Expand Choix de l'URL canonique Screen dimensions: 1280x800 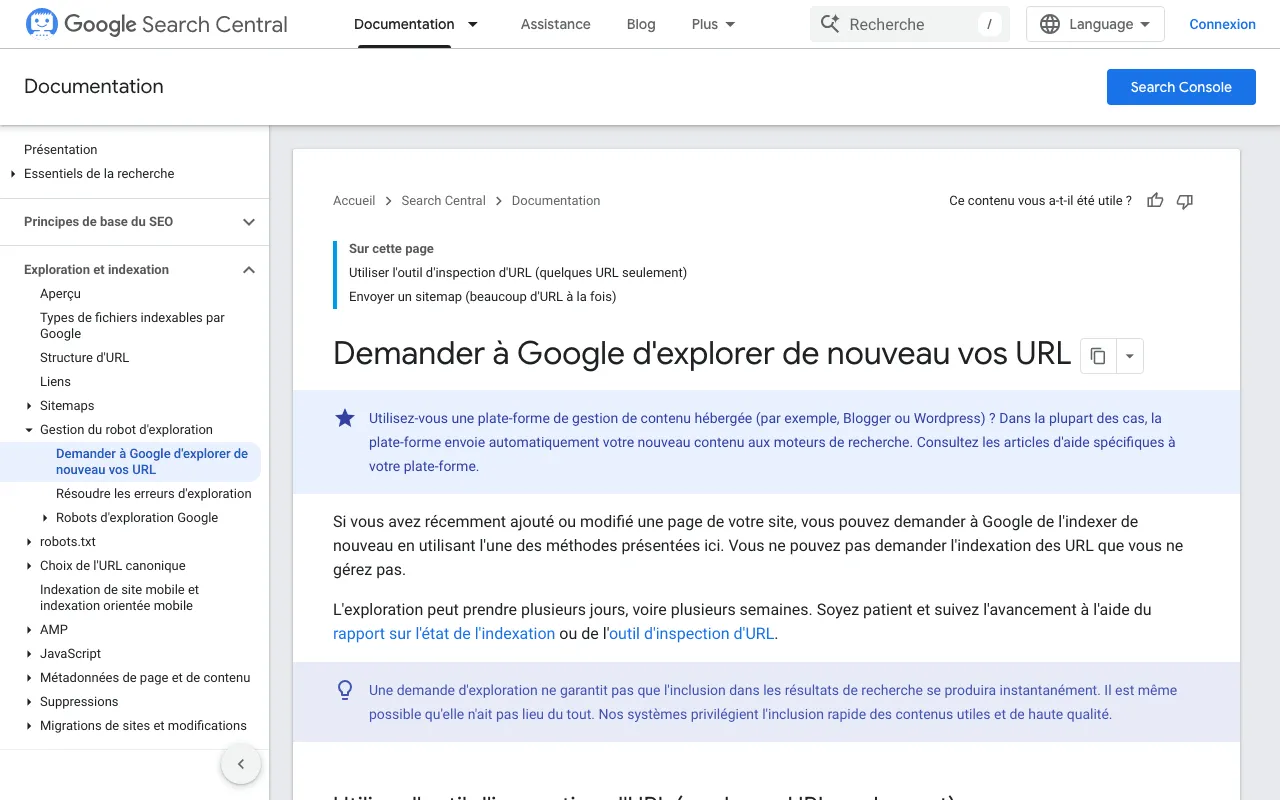pos(29,566)
